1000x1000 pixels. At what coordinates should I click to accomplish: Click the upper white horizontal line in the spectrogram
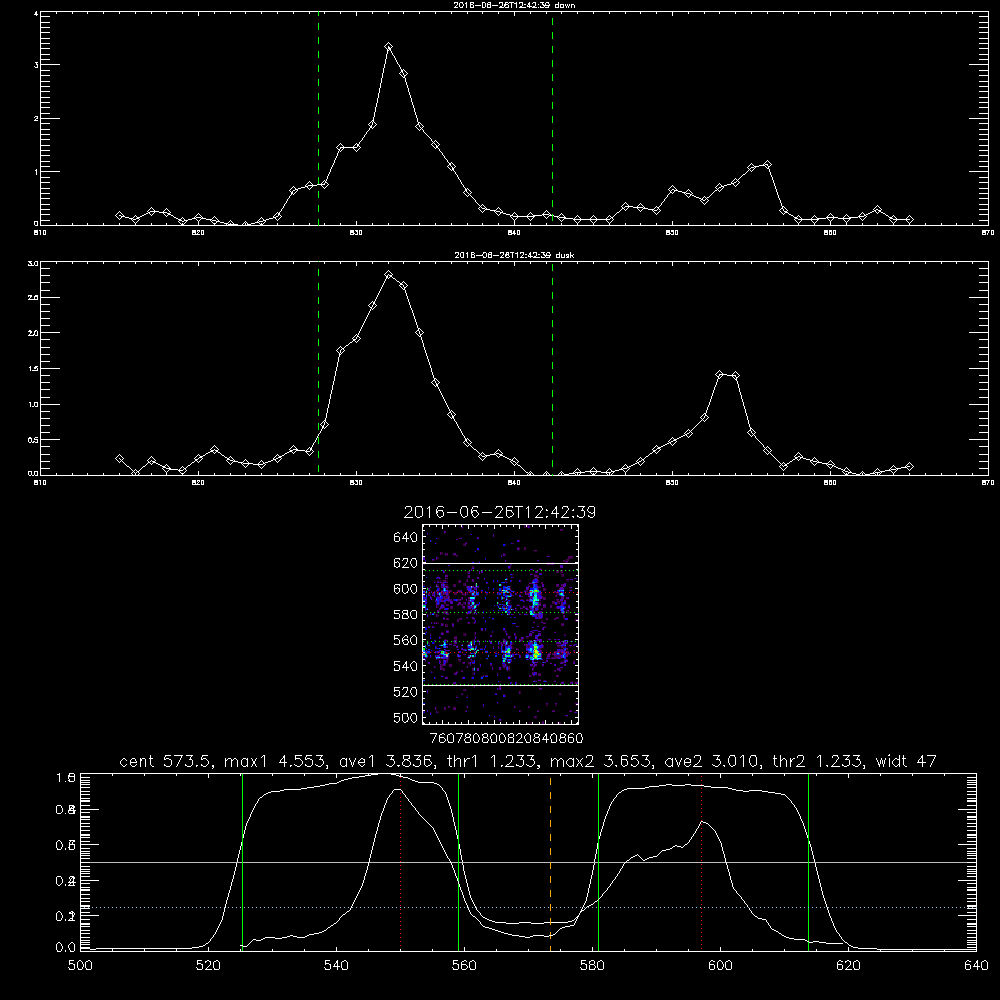pos(500,563)
